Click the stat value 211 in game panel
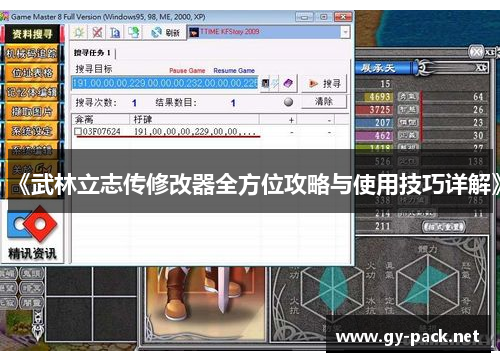The image size is (500, 362). click(x=382, y=226)
